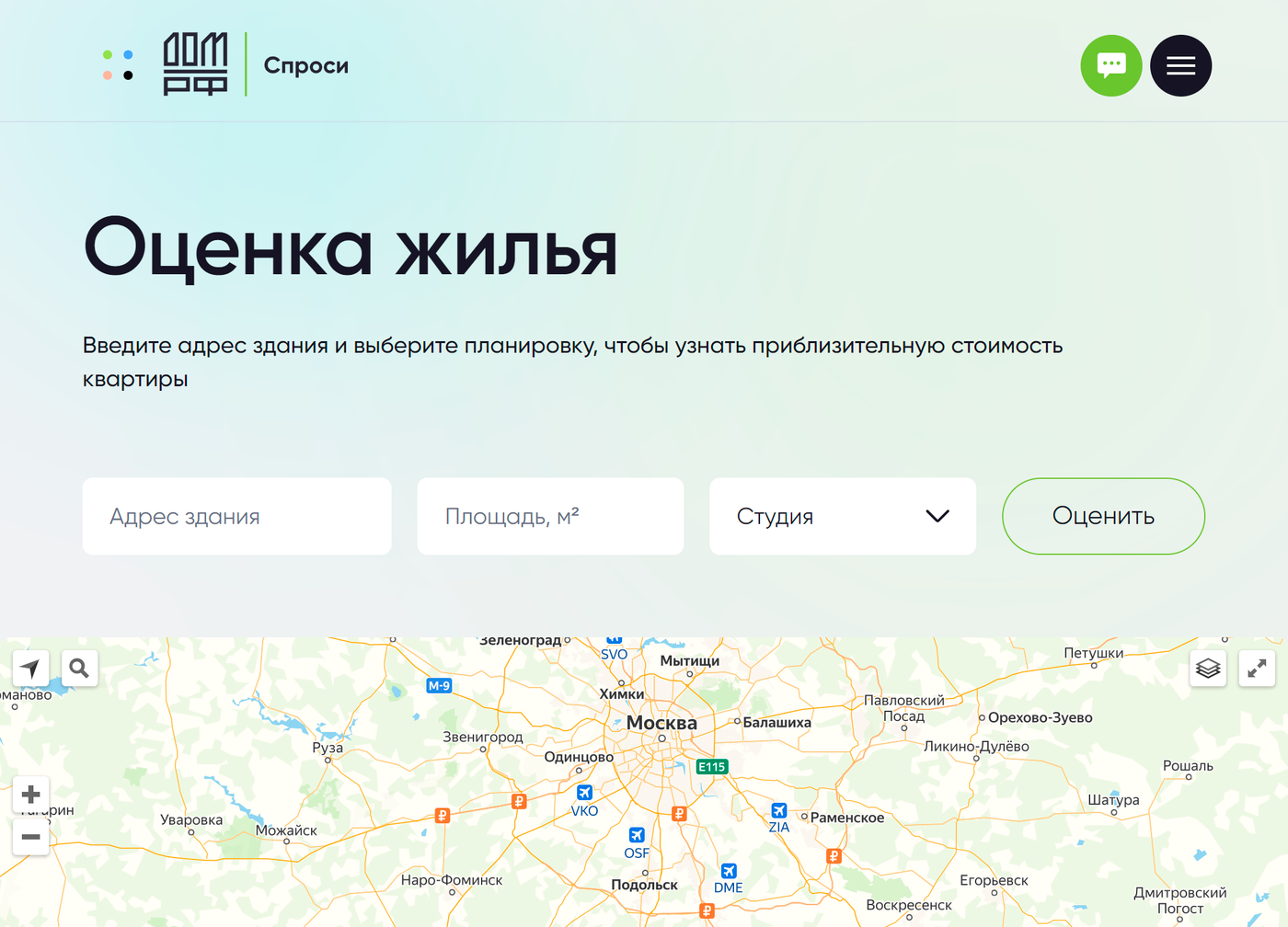Click the toll marker near Раменское
1288x927 pixels.
click(x=834, y=856)
